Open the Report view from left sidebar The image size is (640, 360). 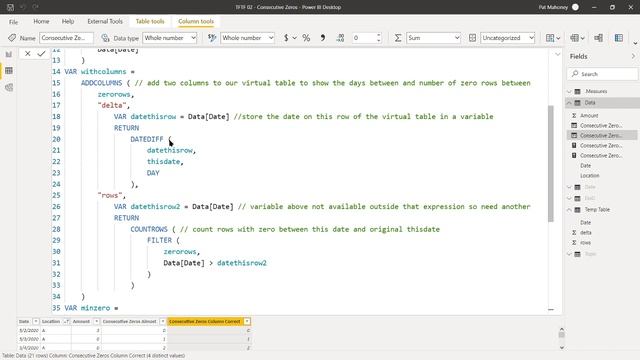coord(9,54)
